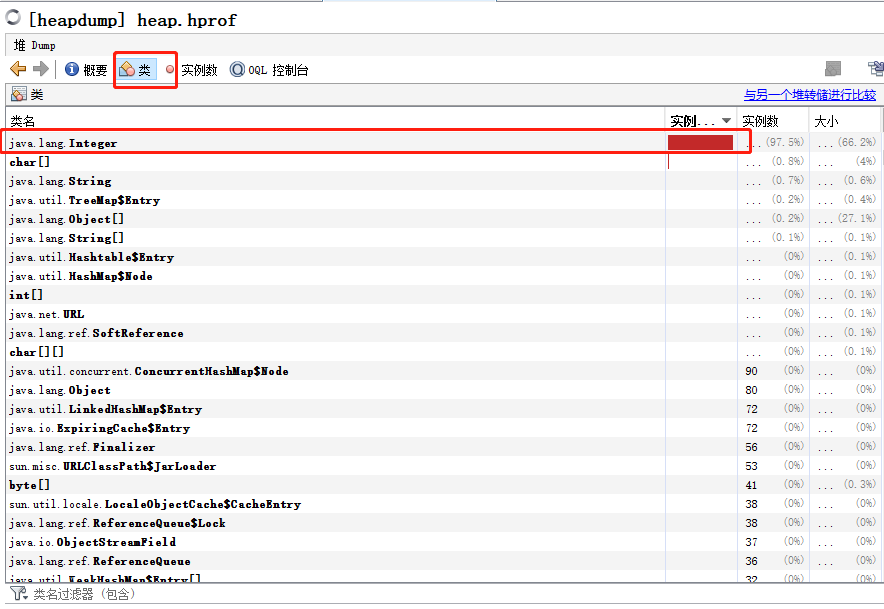Viewport: 884px width, 609px height.
Task: Click the 堆 Dump tab label
Action: pos(34,45)
